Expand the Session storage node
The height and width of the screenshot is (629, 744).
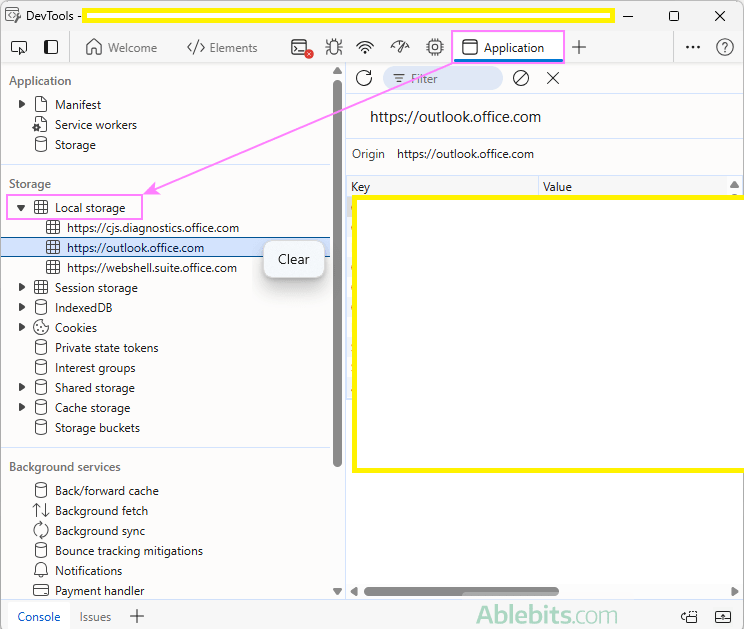click(x=21, y=287)
